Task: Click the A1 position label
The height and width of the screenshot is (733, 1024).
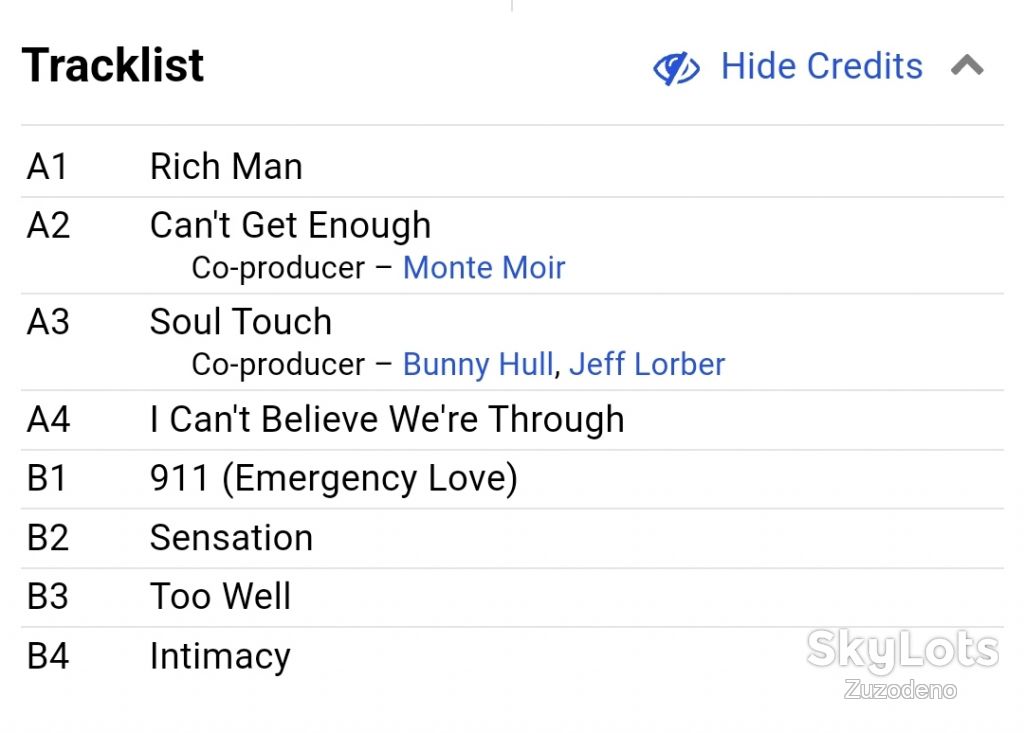Action: 47,166
